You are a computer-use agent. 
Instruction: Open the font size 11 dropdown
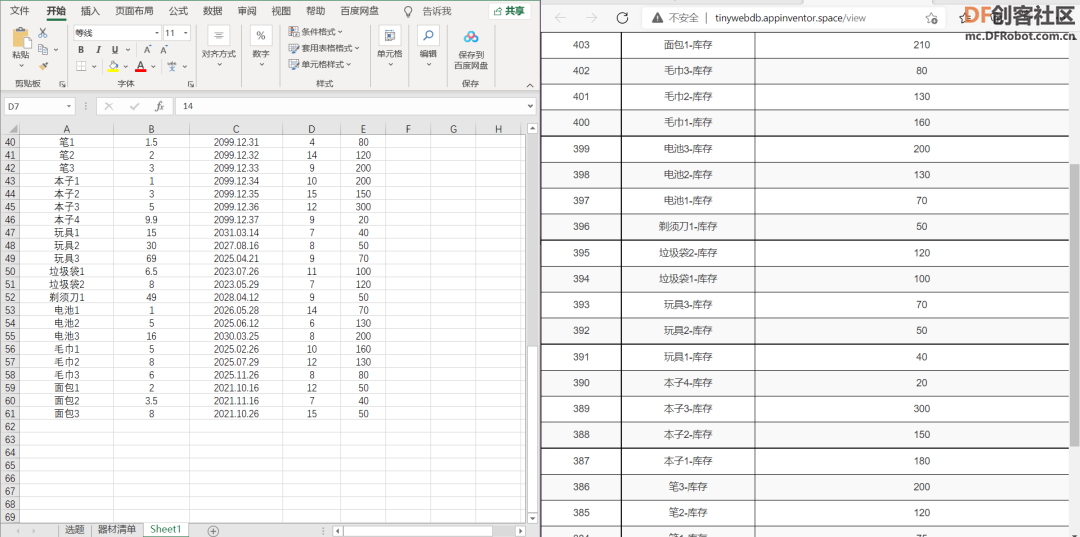pyautogui.click(x=187, y=32)
